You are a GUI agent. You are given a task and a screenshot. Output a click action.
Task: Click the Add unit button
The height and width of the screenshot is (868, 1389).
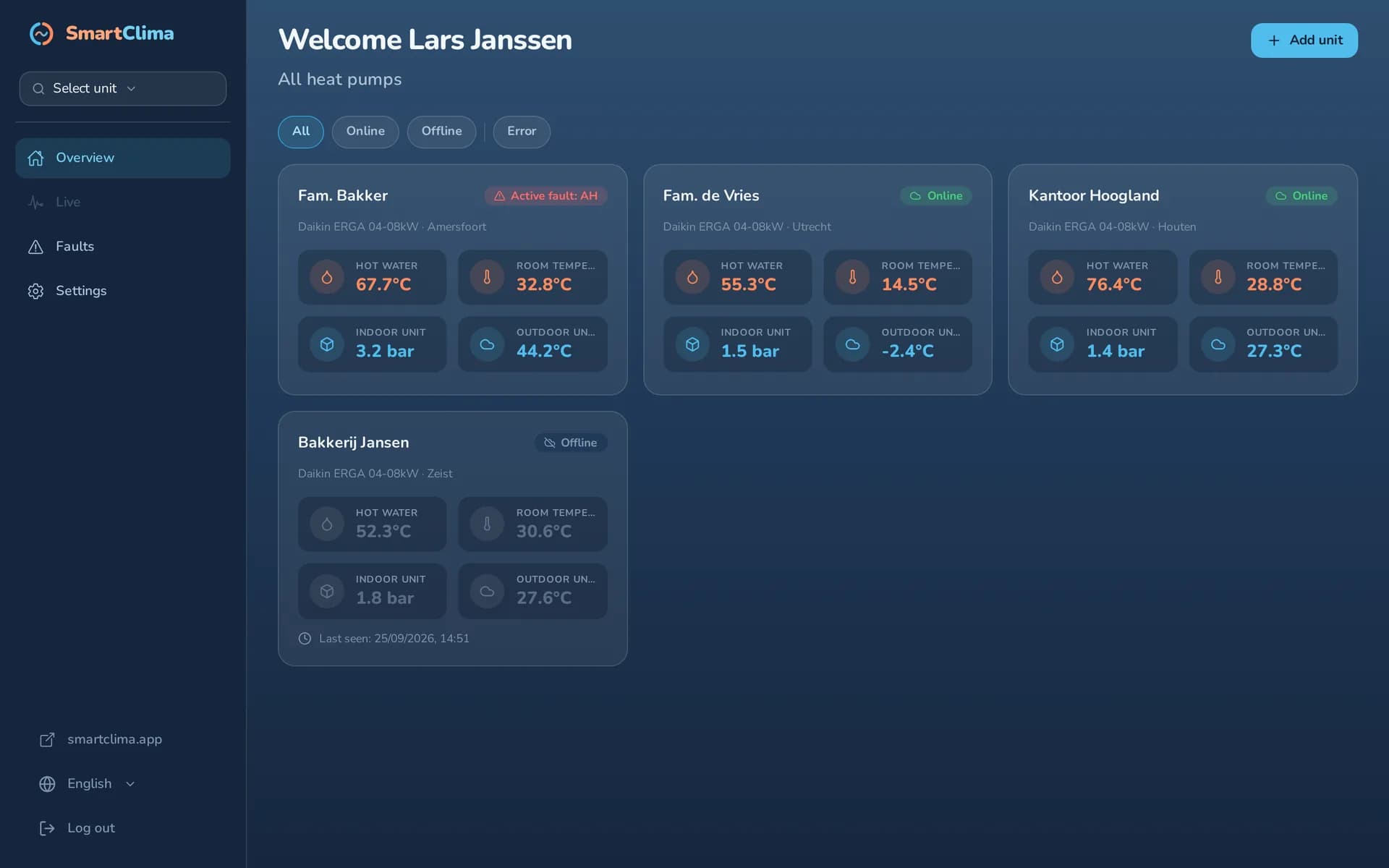point(1304,41)
